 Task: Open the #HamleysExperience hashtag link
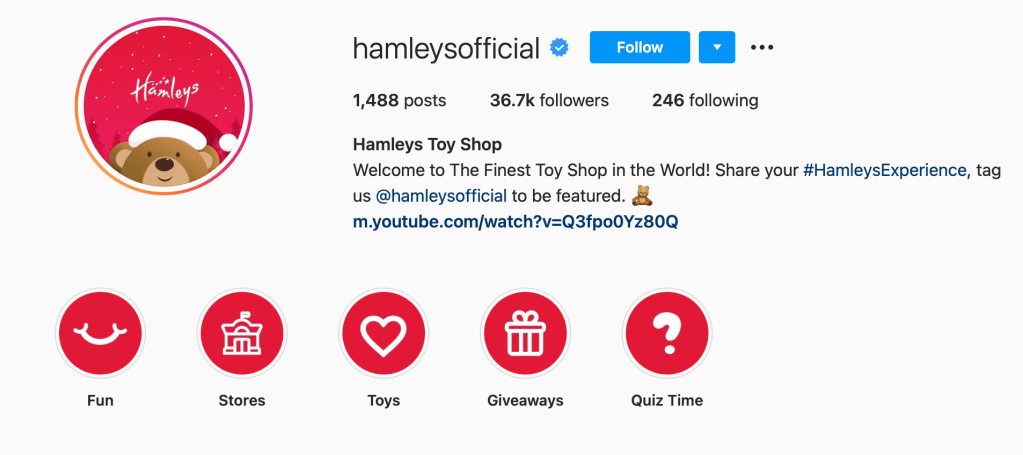coord(885,171)
